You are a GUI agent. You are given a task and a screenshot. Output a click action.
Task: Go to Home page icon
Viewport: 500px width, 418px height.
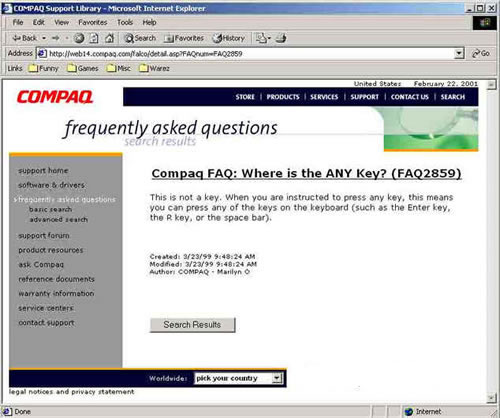[109, 38]
